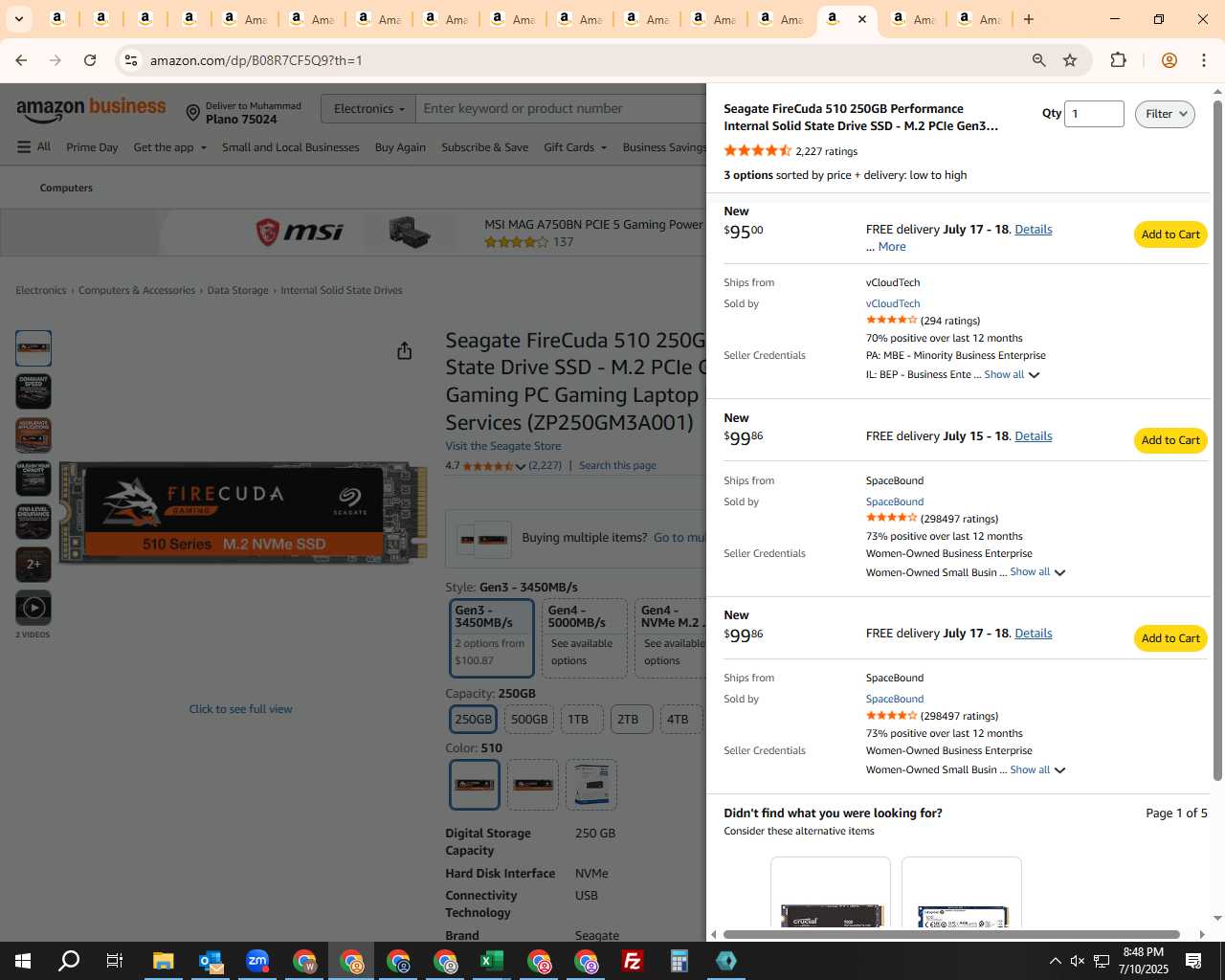Select 500GB capacity option
1225x980 pixels.
529,720
